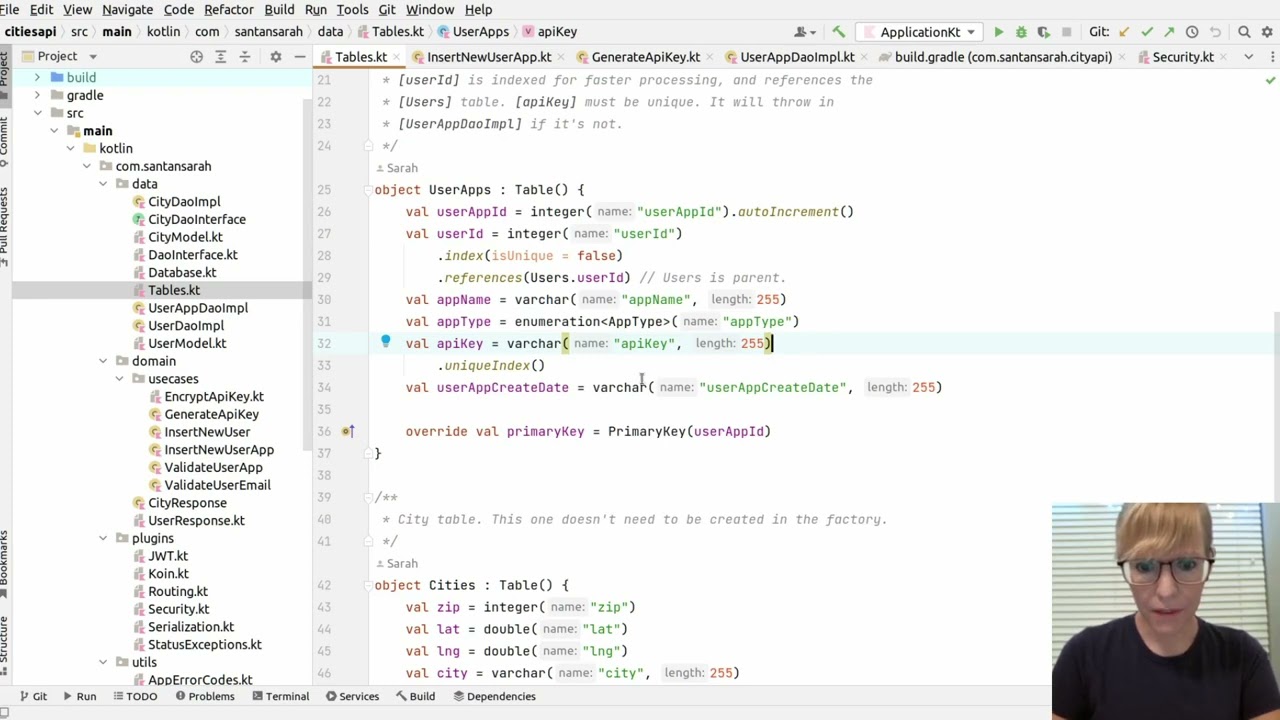The image size is (1280, 720).
Task: Show Git history clock icon
Action: point(1192,32)
